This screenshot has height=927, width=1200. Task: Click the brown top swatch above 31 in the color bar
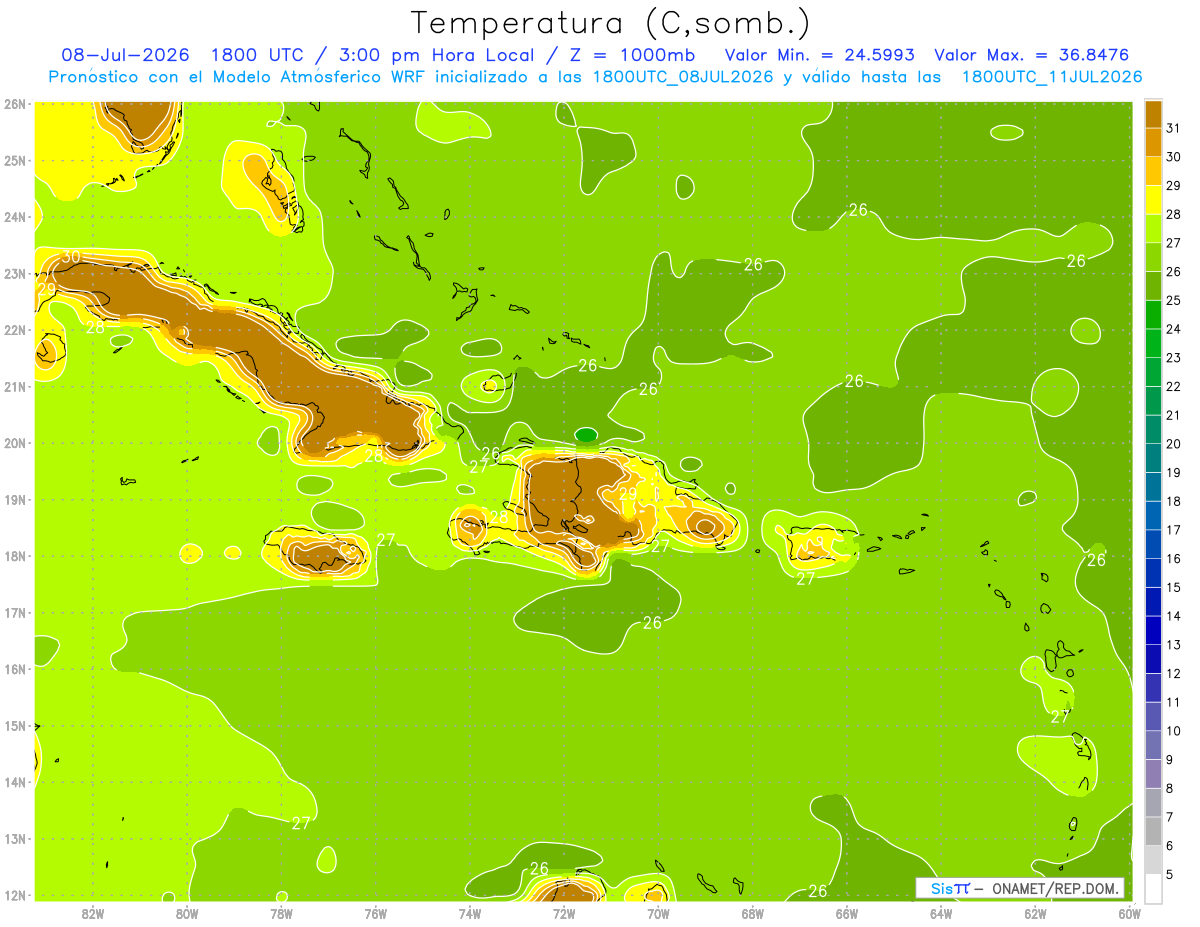[x=1153, y=114]
